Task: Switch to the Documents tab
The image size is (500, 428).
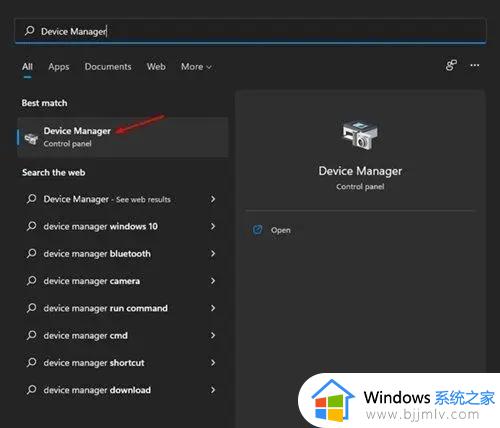Action: (108, 67)
